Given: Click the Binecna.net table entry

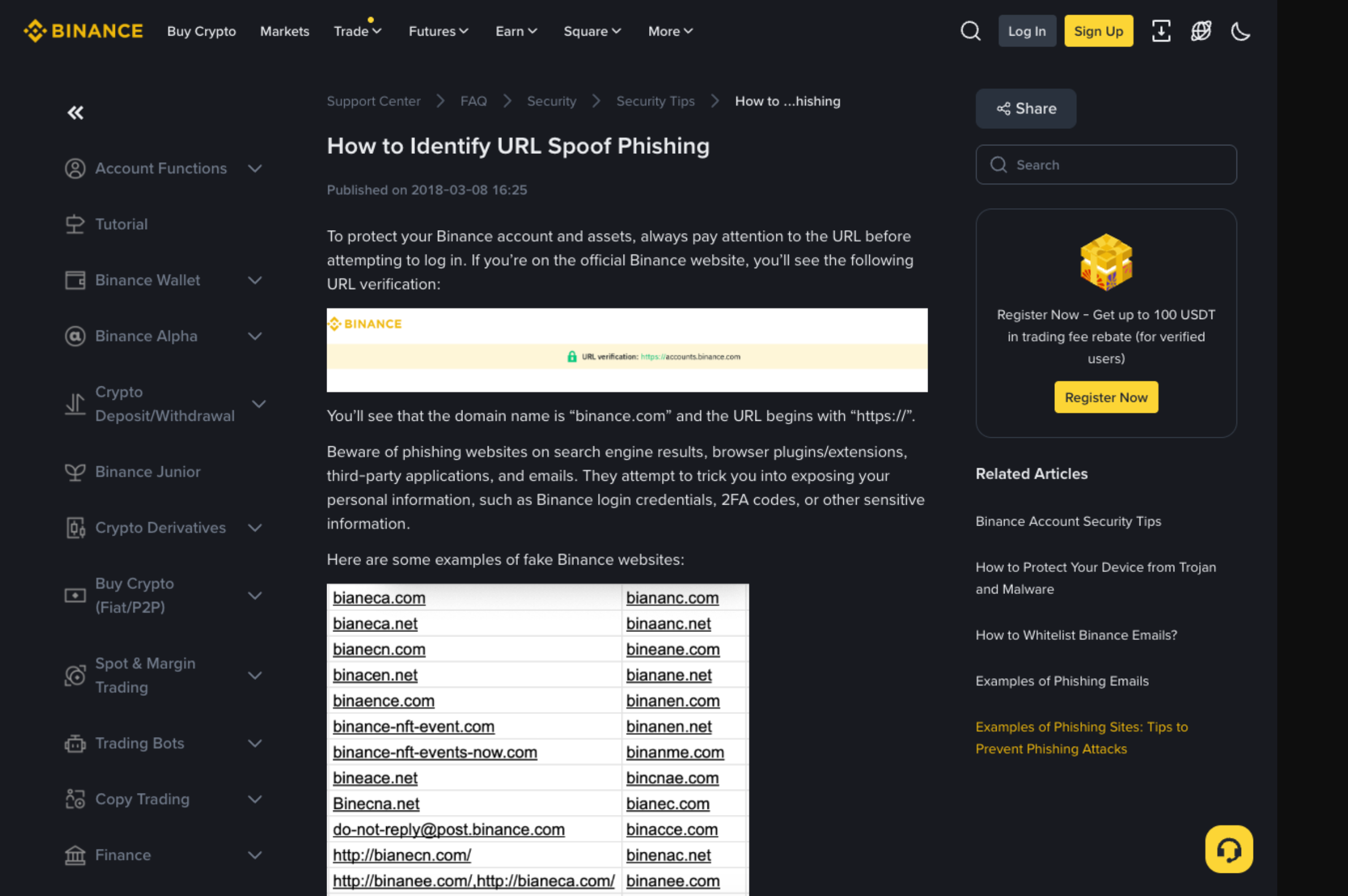Looking at the screenshot, I should (376, 803).
